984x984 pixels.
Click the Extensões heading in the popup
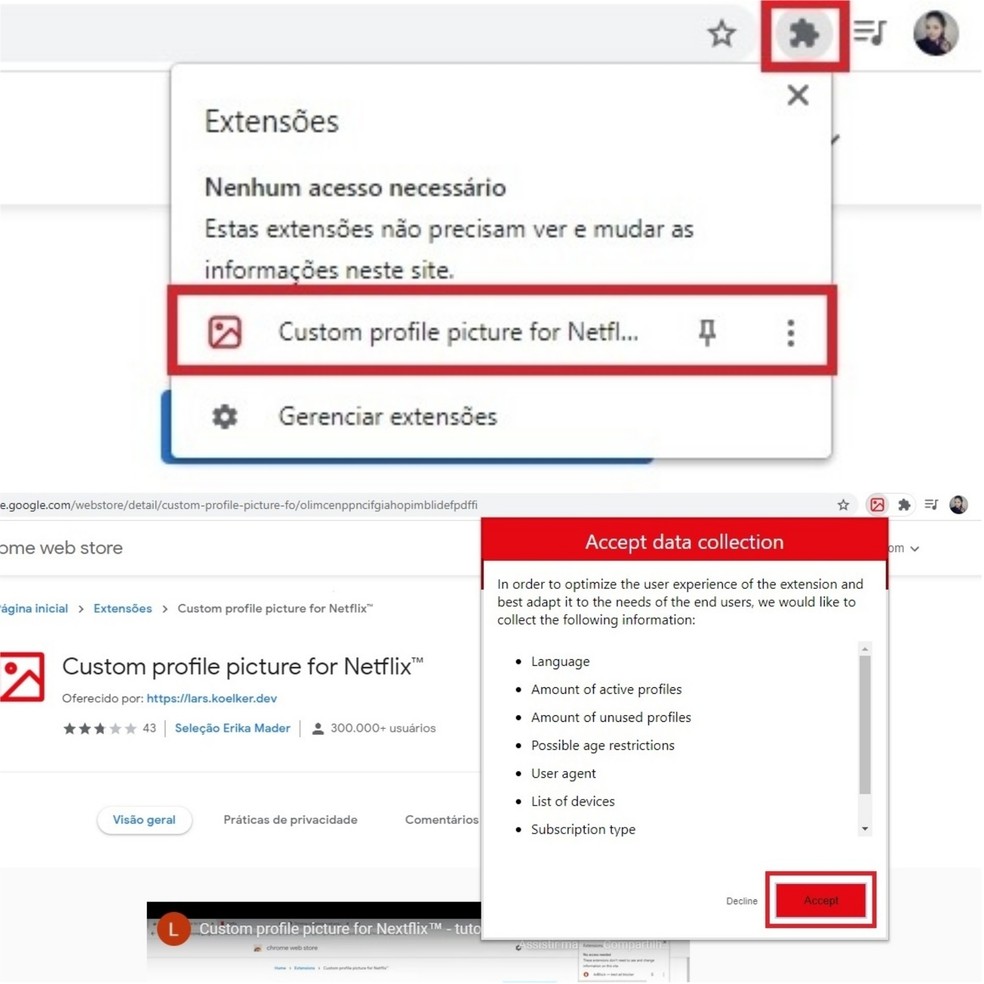[272, 121]
